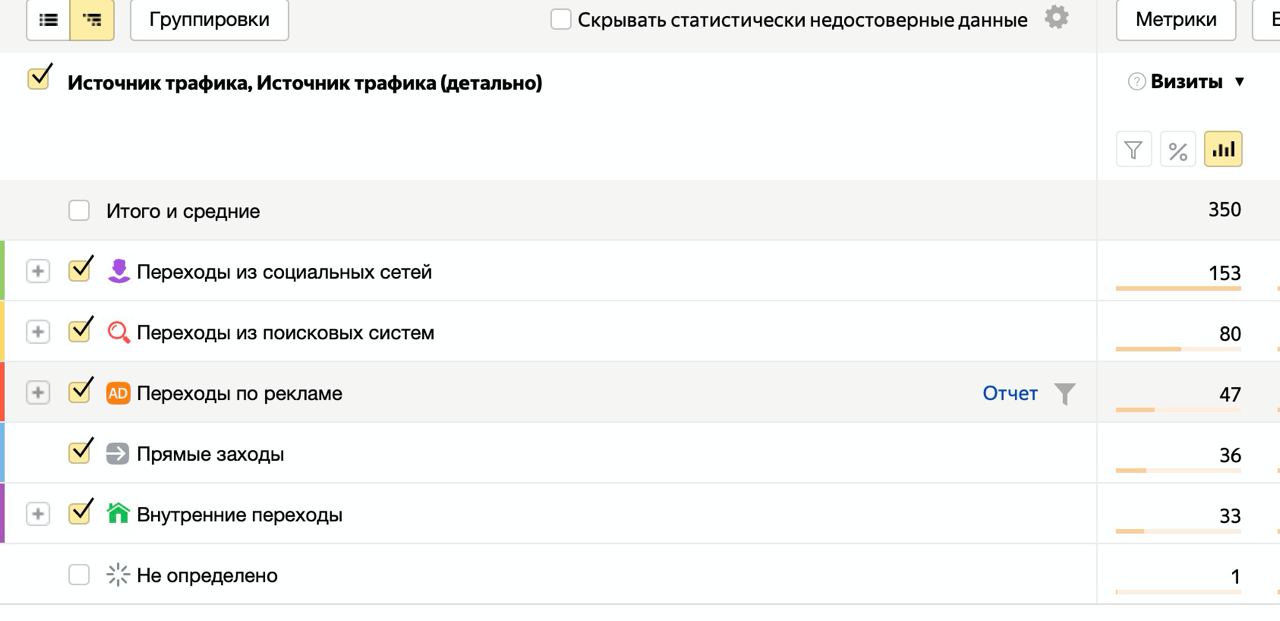
Task: Open the Метрики button
Action: pos(1176,19)
